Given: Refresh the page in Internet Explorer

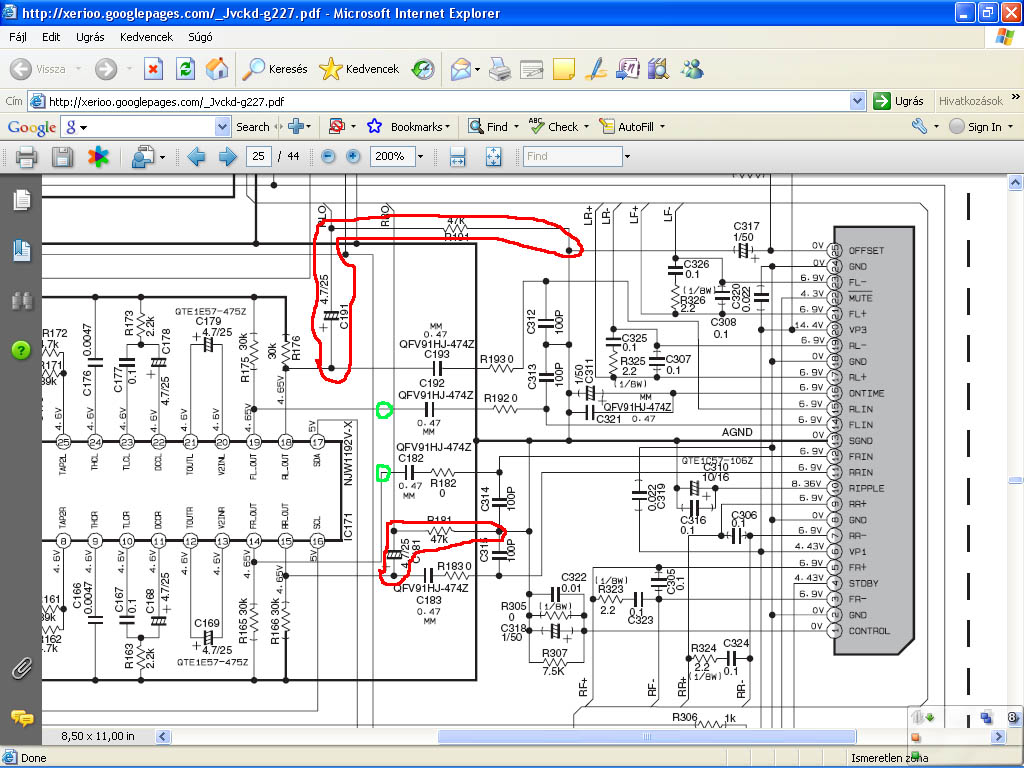Looking at the screenshot, I should (x=185, y=69).
